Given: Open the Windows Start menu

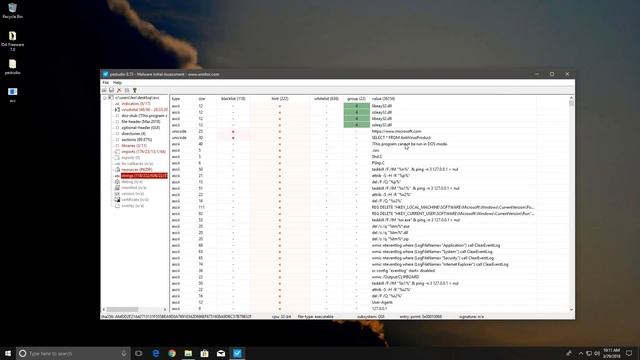Looking at the screenshot, I should (x=8, y=353).
